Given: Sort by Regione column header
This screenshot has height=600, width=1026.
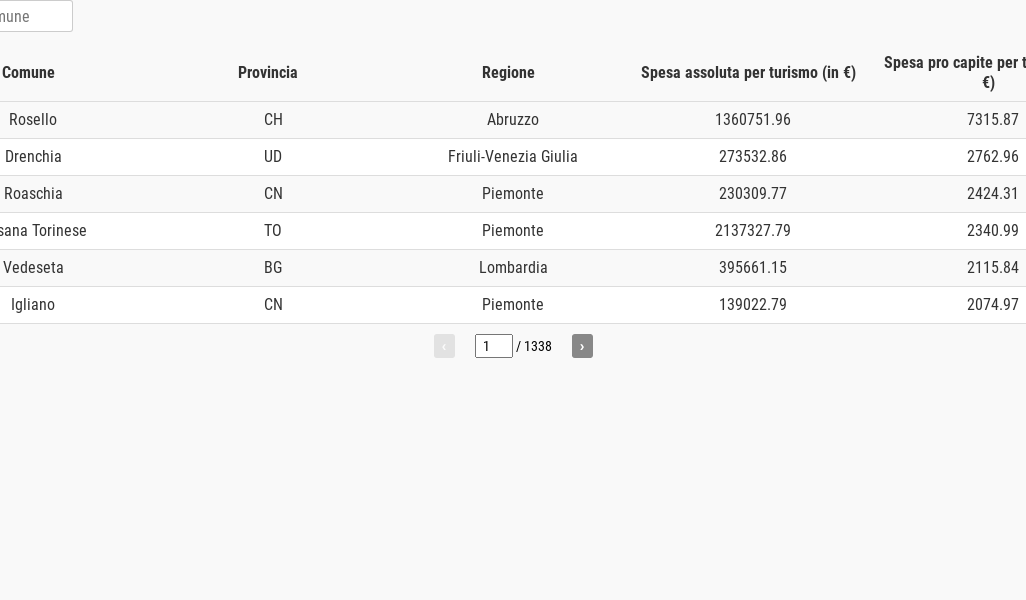Looking at the screenshot, I should point(508,73).
